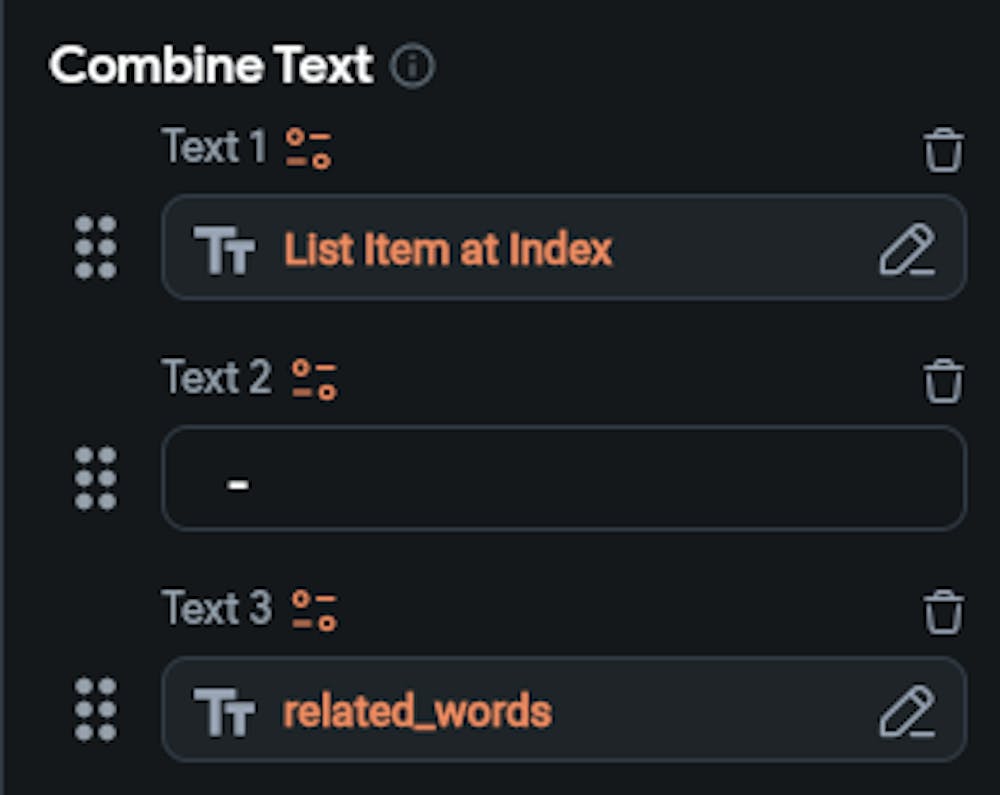Click the Text type icon in Text 3
The height and width of the screenshot is (795, 1000).
click(224, 711)
